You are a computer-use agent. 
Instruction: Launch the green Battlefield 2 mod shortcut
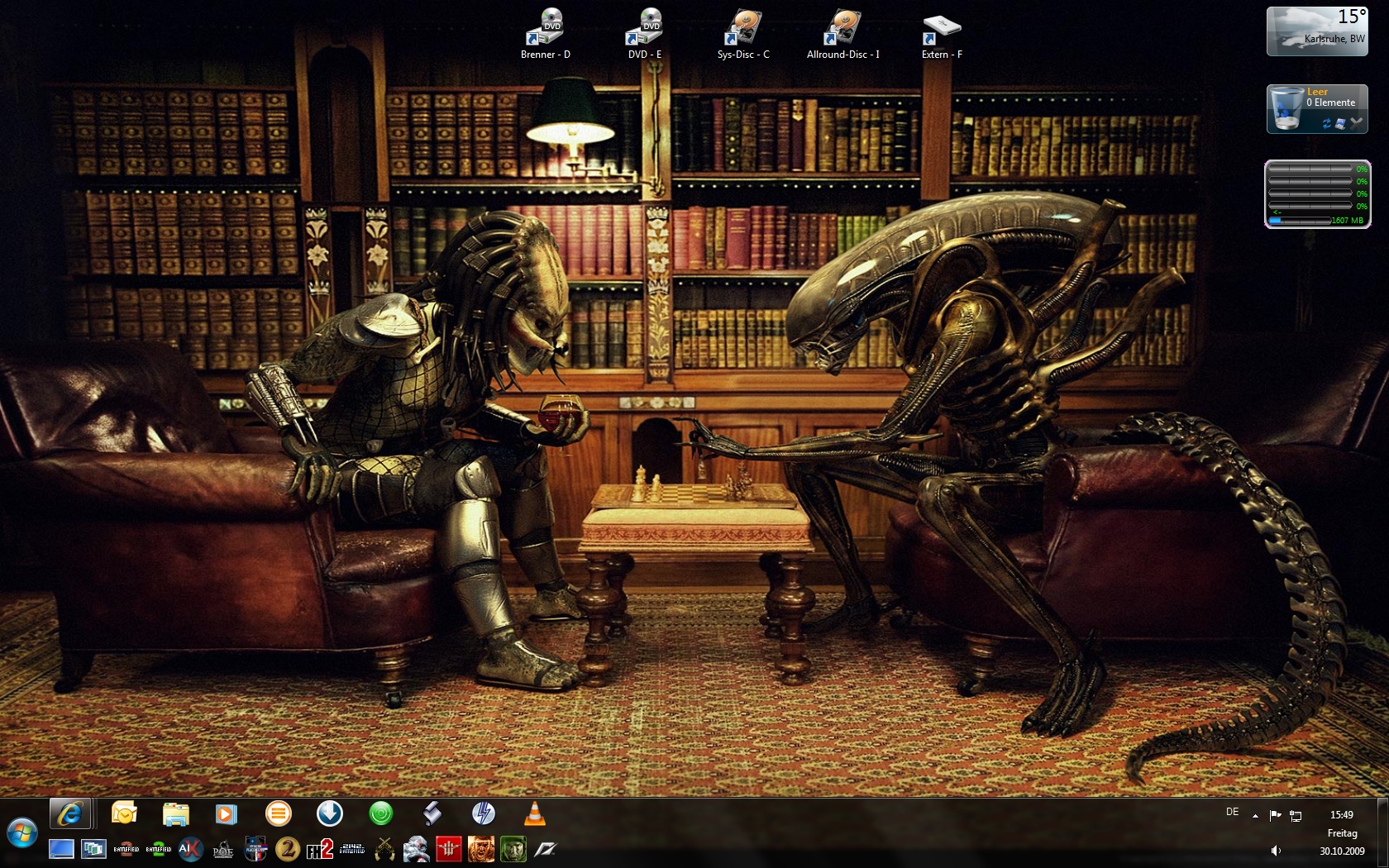[158, 849]
